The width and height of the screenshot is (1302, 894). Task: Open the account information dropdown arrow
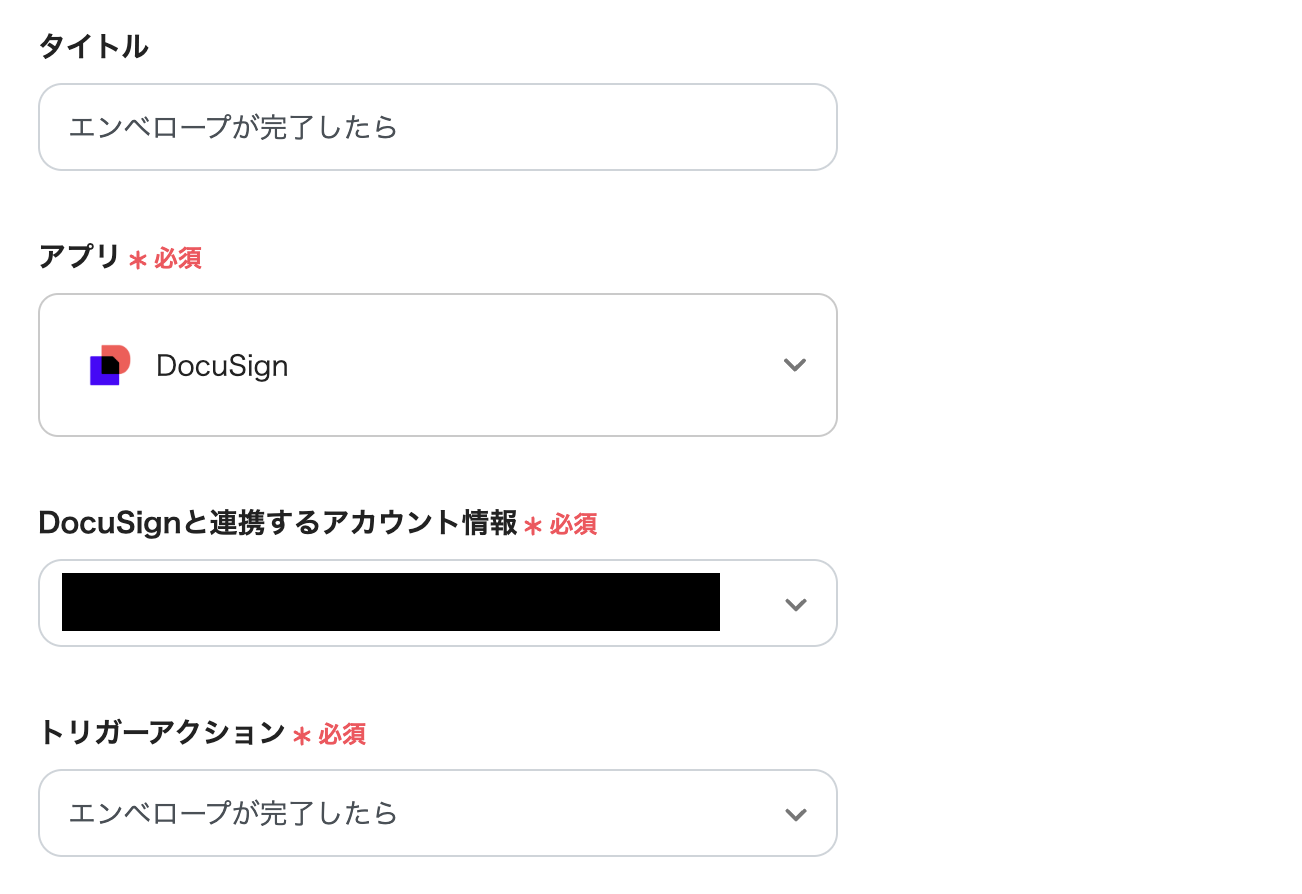coord(795,604)
